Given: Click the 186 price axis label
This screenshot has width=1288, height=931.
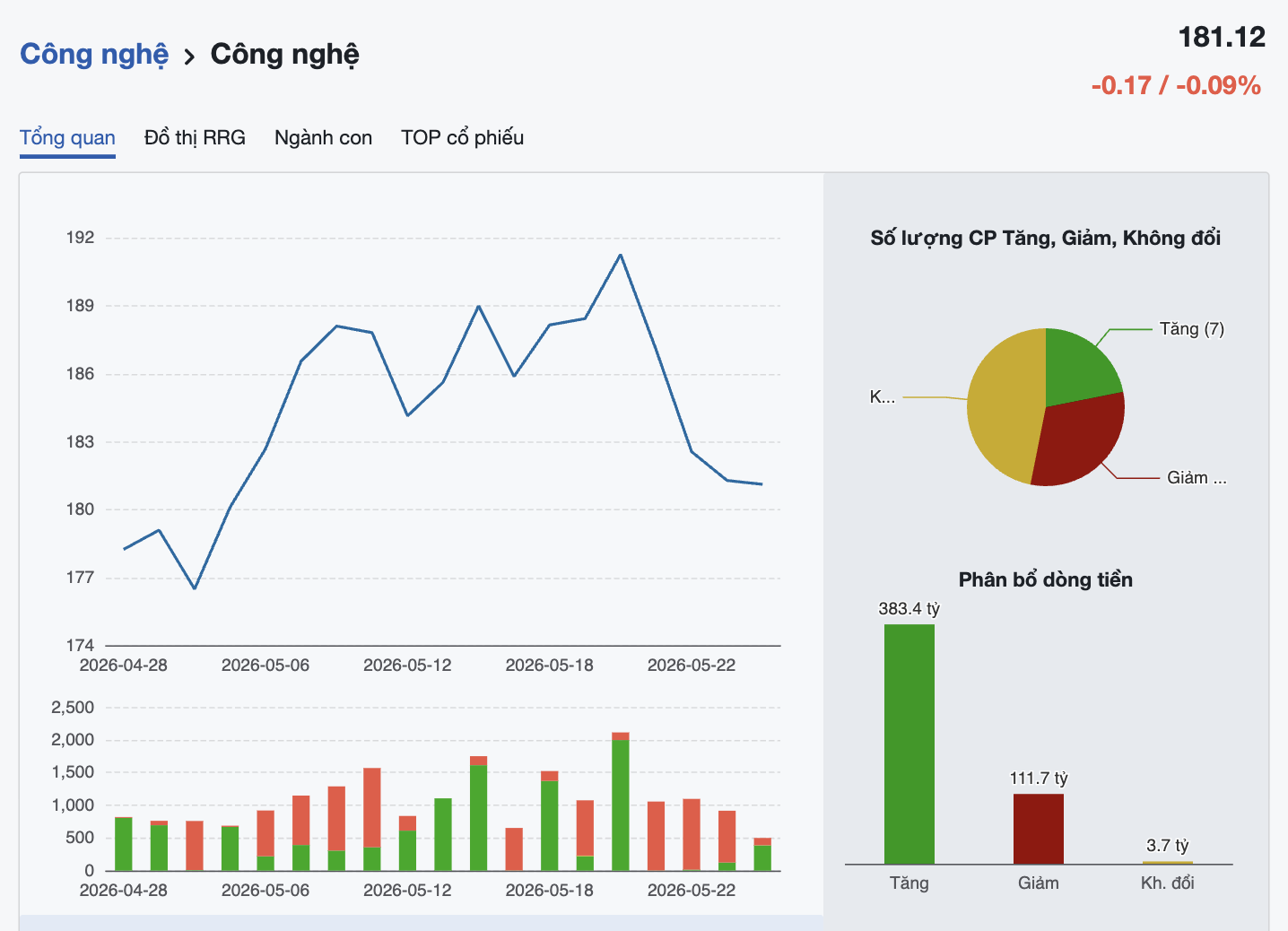Looking at the screenshot, I should [x=80, y=374].
